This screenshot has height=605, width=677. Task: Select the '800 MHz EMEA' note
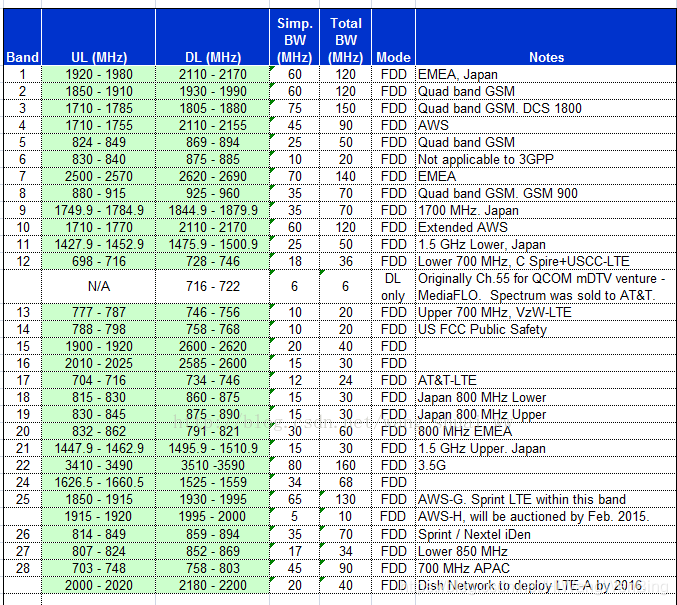coord(546,431)
